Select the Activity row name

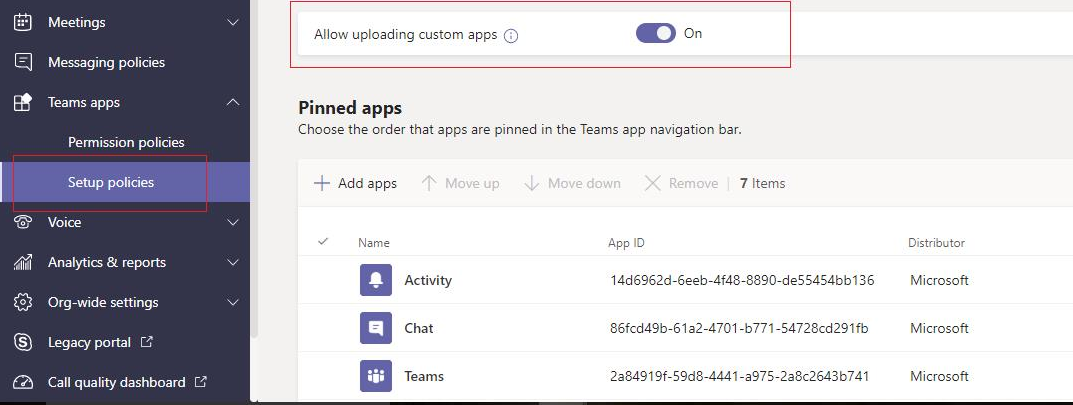pos(428,280)
